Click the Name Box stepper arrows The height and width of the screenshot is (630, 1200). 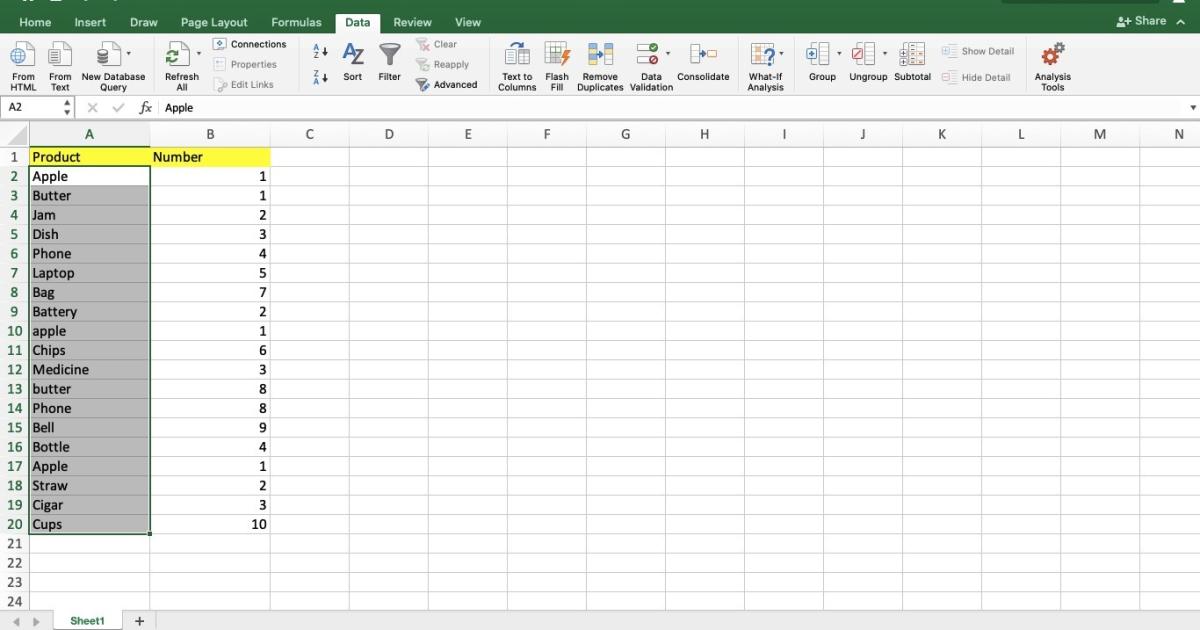[x=67, y=107]
